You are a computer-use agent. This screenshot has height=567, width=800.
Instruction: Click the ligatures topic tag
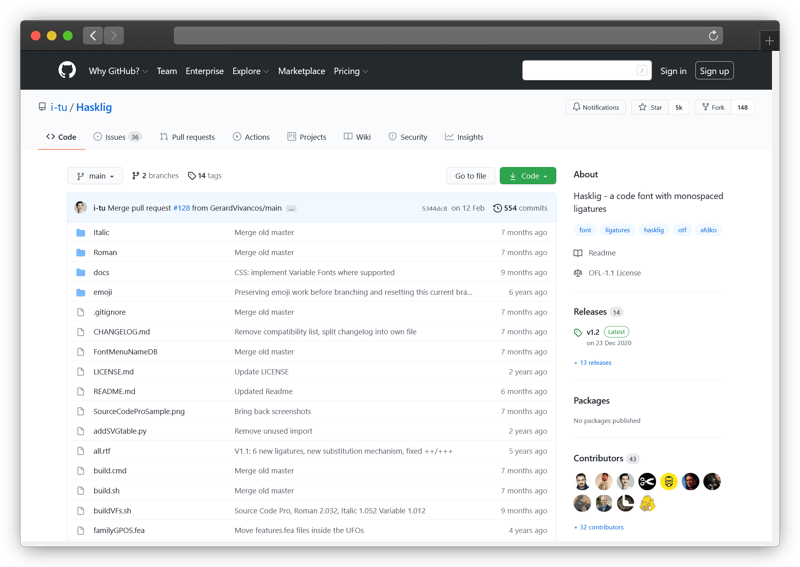click(x=617, y=230)
